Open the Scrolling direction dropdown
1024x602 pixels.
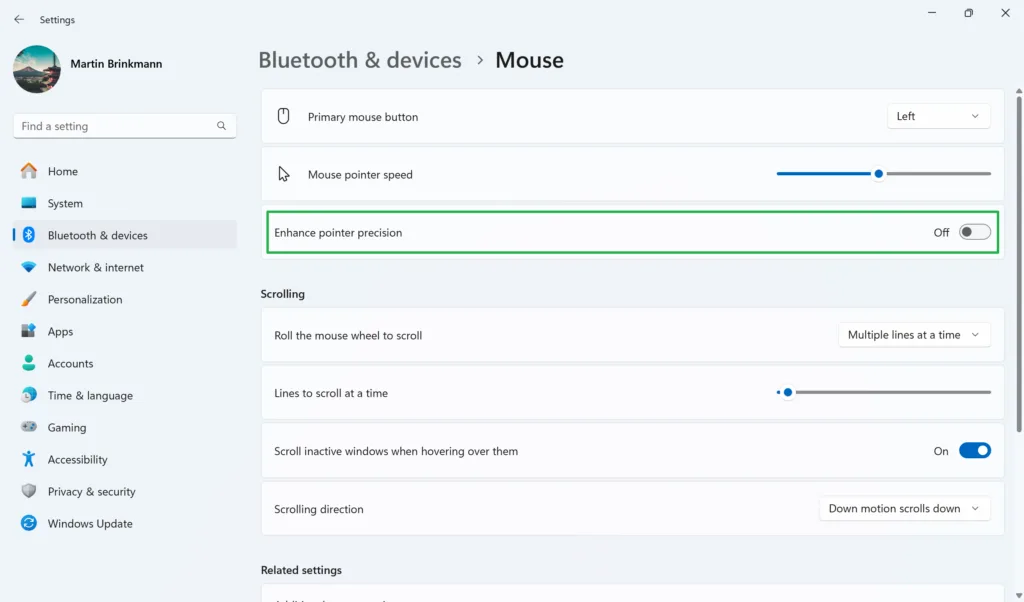[x=904, y=508]
